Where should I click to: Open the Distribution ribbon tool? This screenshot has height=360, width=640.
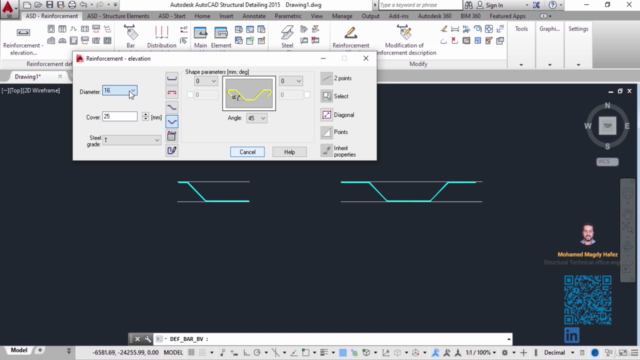pyautogui.click(x=162, y=36)
